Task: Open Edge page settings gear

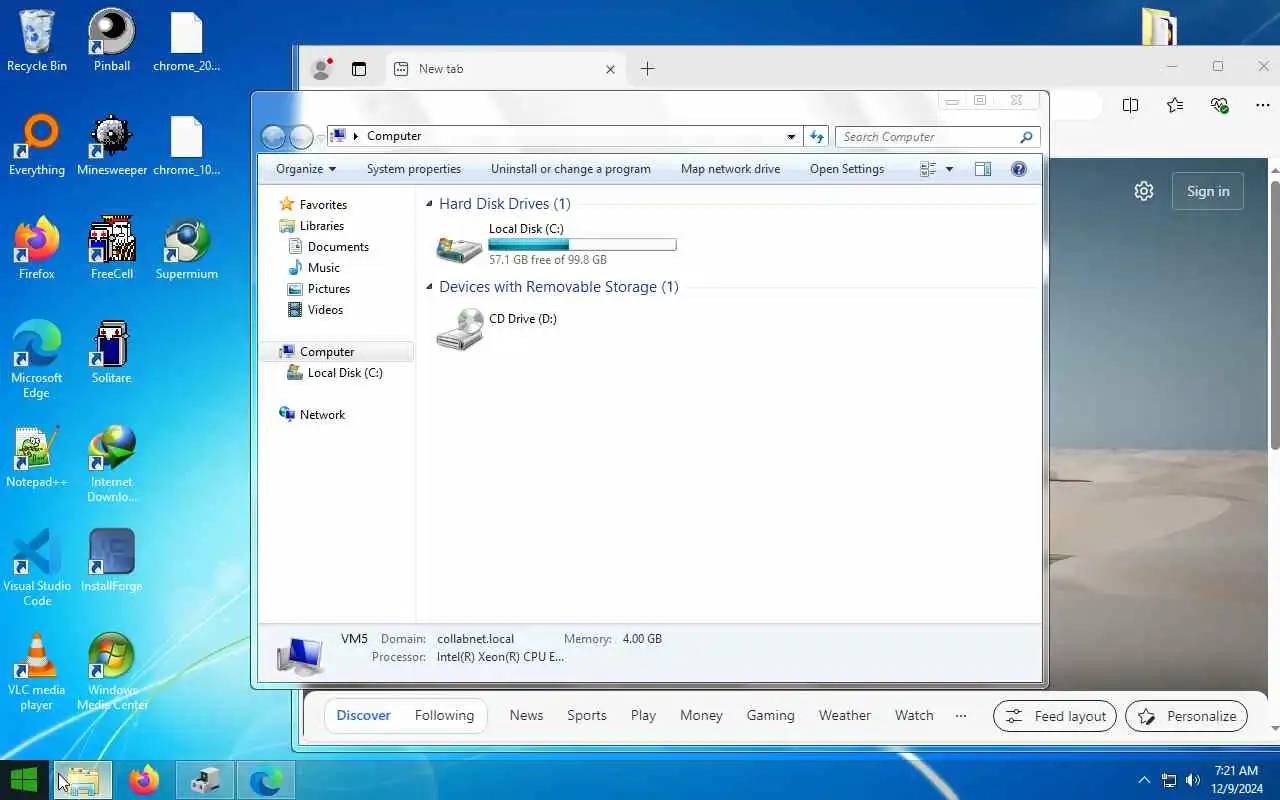Action: pyautogui.click(x=1144, y=191)
